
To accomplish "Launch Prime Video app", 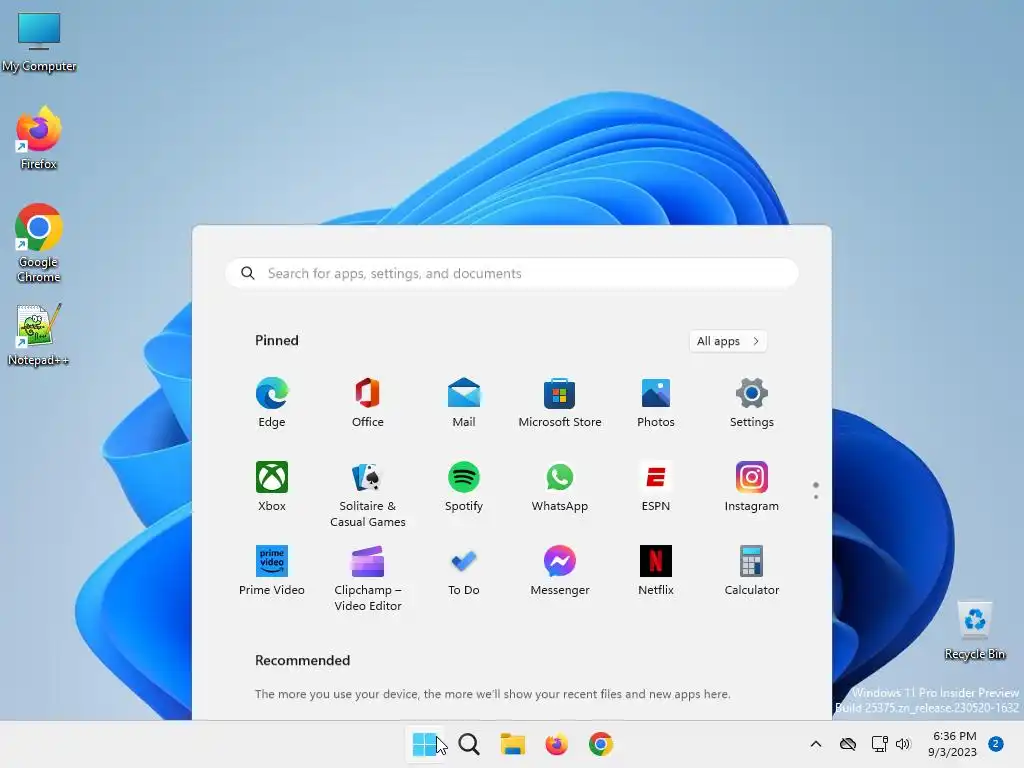I will tap(272, 569).
